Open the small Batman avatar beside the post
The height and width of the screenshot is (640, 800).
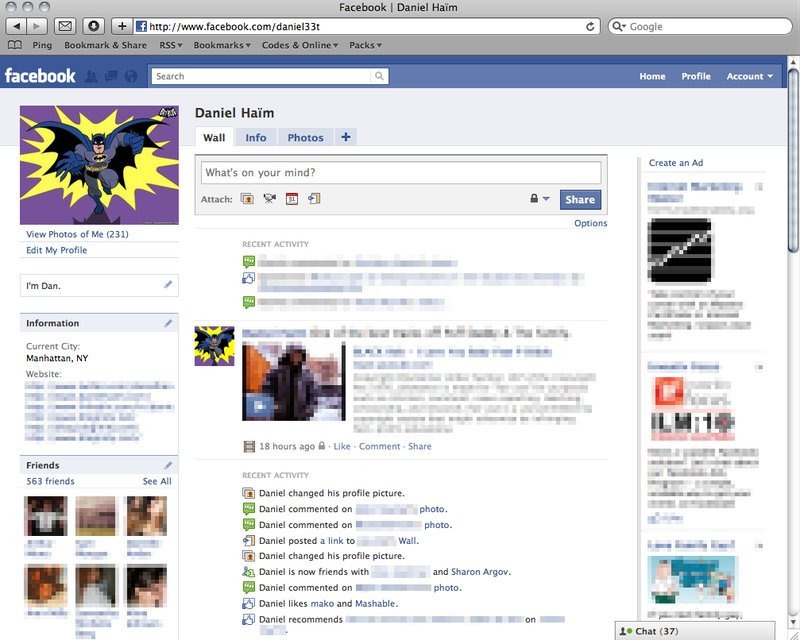214,346
